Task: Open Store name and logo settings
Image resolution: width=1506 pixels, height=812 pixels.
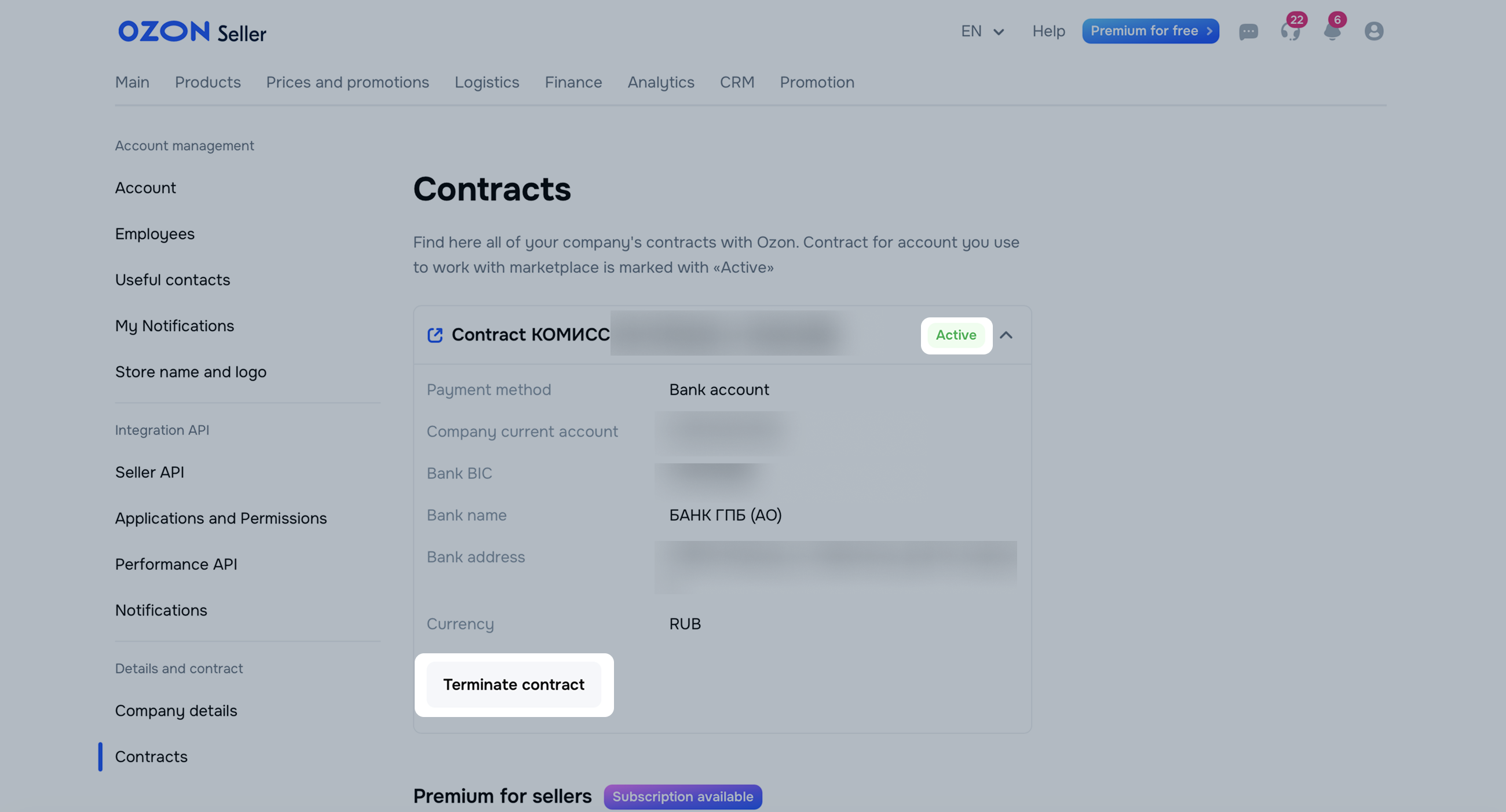Action: coord(191,372)
